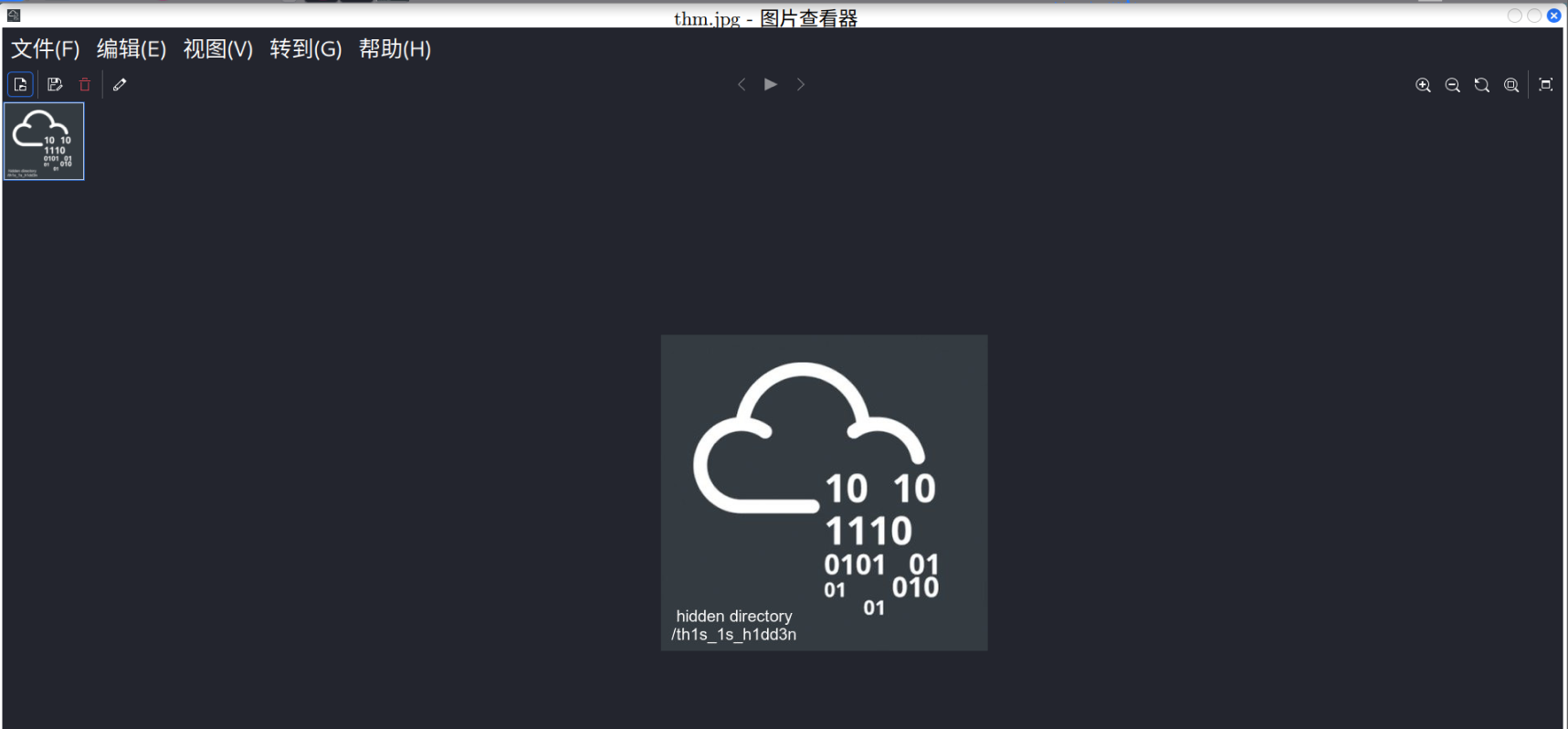Fit image to window zoom icon

click(x=1511, y=85)
